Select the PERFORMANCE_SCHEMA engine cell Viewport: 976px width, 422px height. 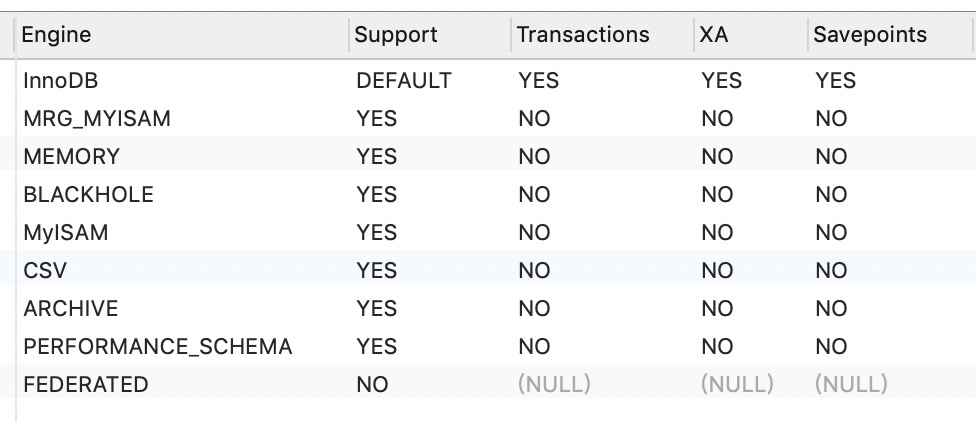pyautogui.click(x=157, y=347)
